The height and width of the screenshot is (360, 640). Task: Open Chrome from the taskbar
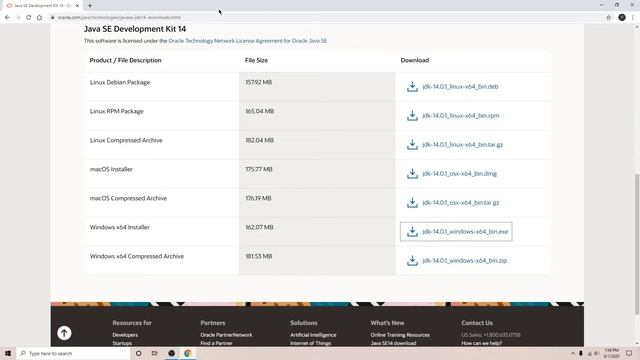tap(188, 353)
